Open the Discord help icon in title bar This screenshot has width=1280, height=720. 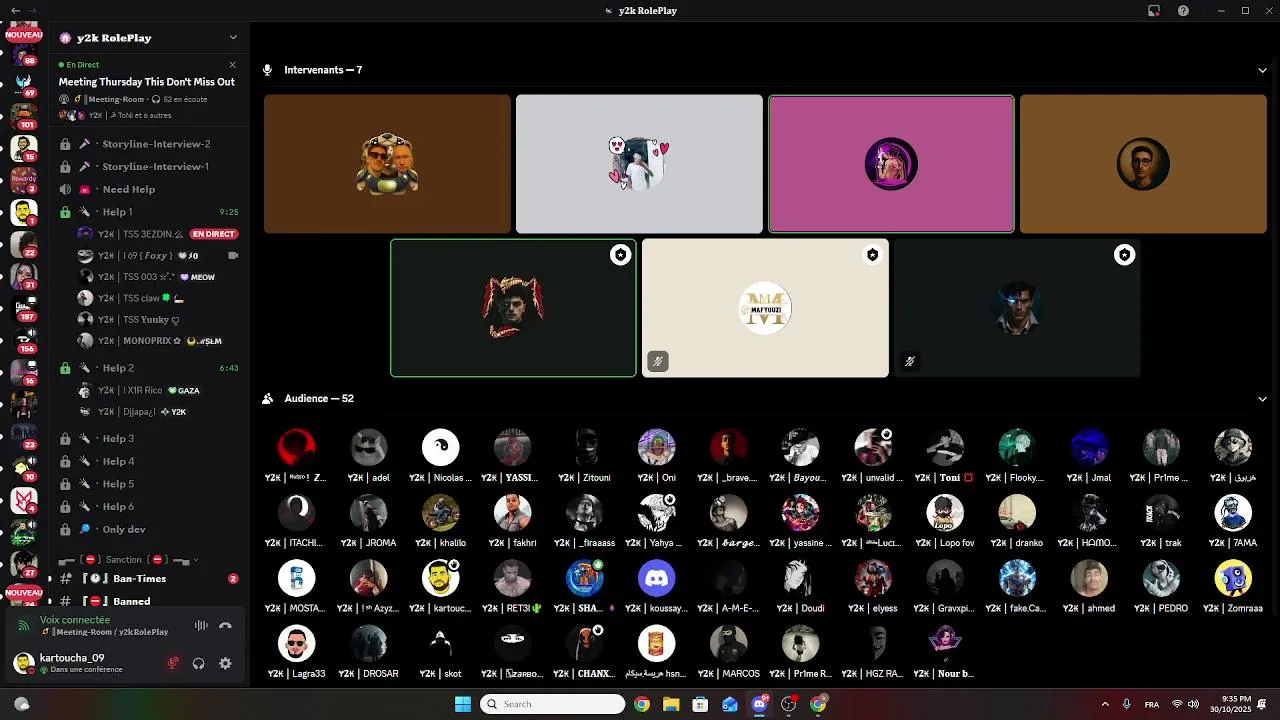[1183, 11]
